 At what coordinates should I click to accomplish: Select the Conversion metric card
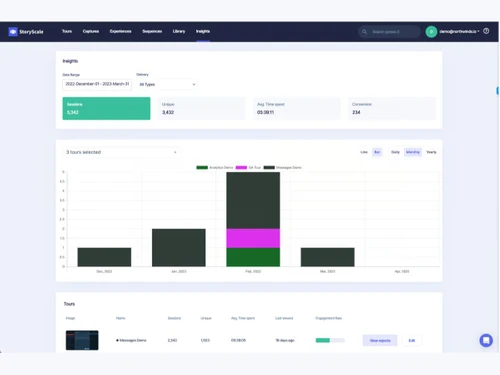(x=392, y=108)
